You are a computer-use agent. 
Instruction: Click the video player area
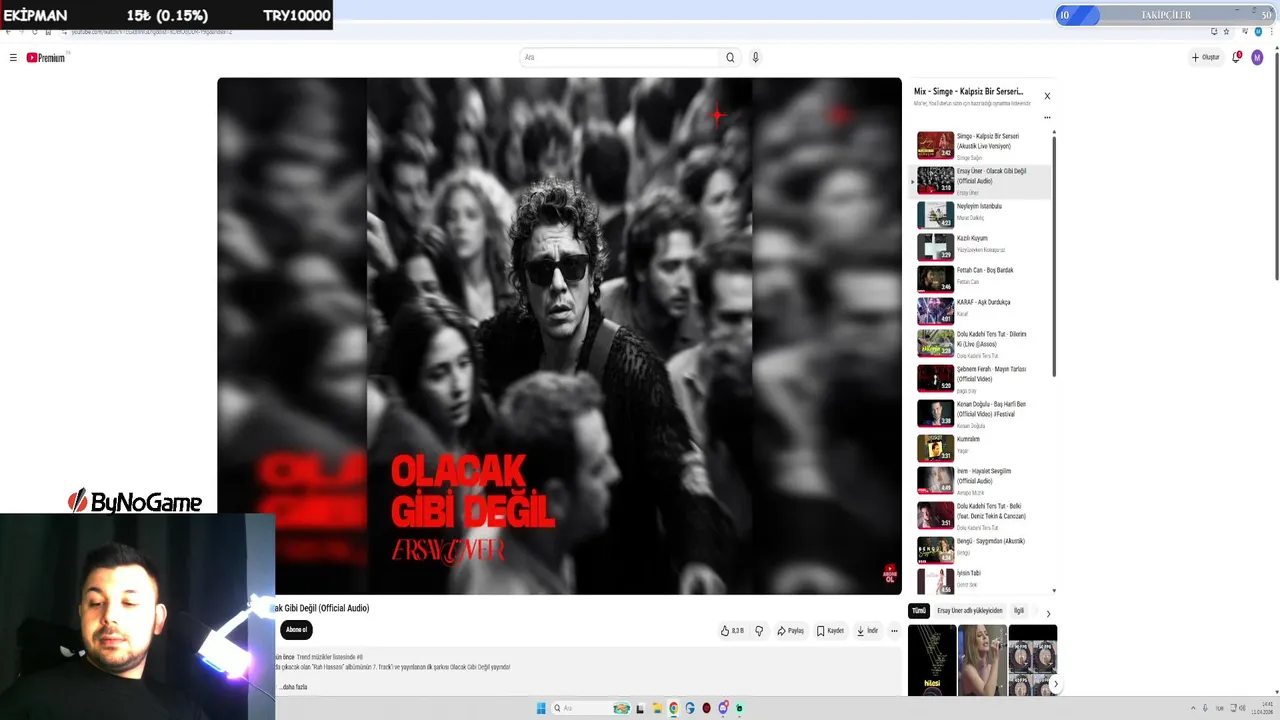[x=559, y=336]
